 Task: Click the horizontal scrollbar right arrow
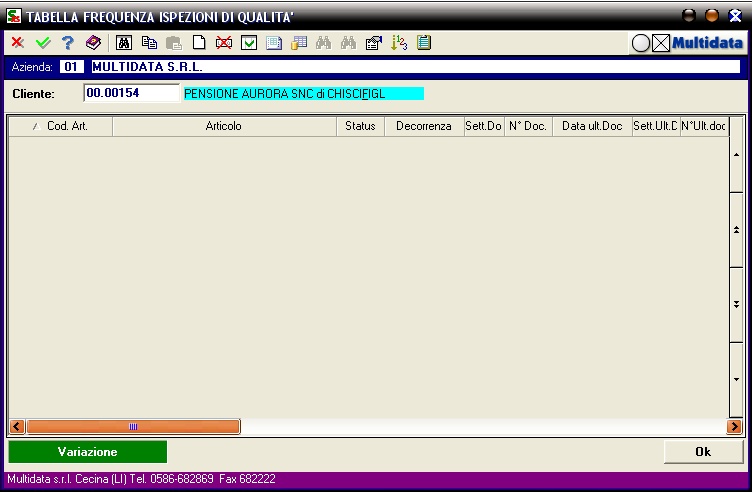(734, 426)
